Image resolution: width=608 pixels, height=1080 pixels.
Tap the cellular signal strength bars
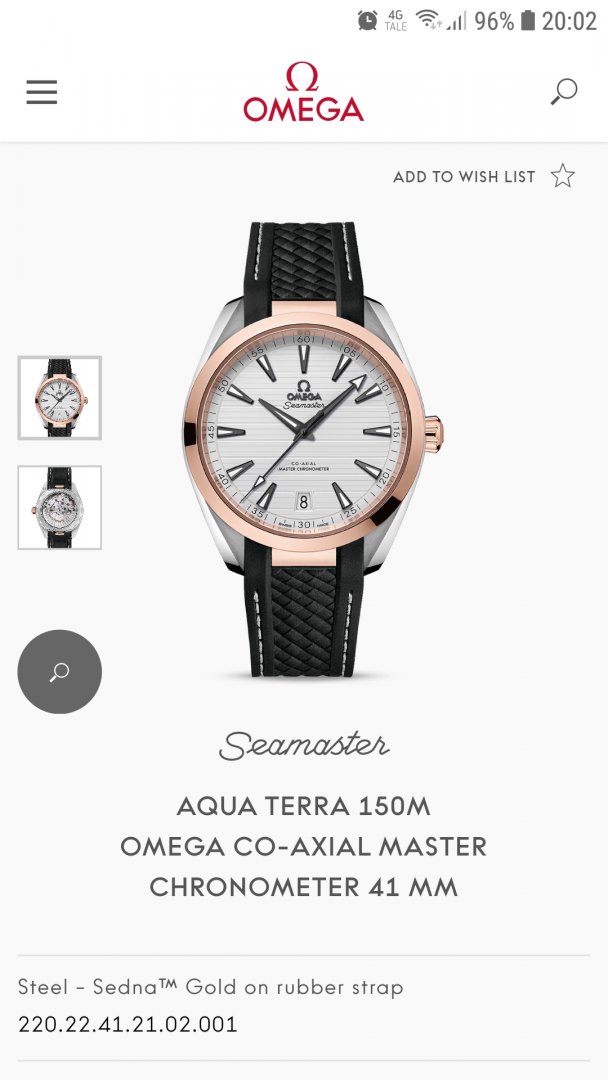[x=457, y=21]
